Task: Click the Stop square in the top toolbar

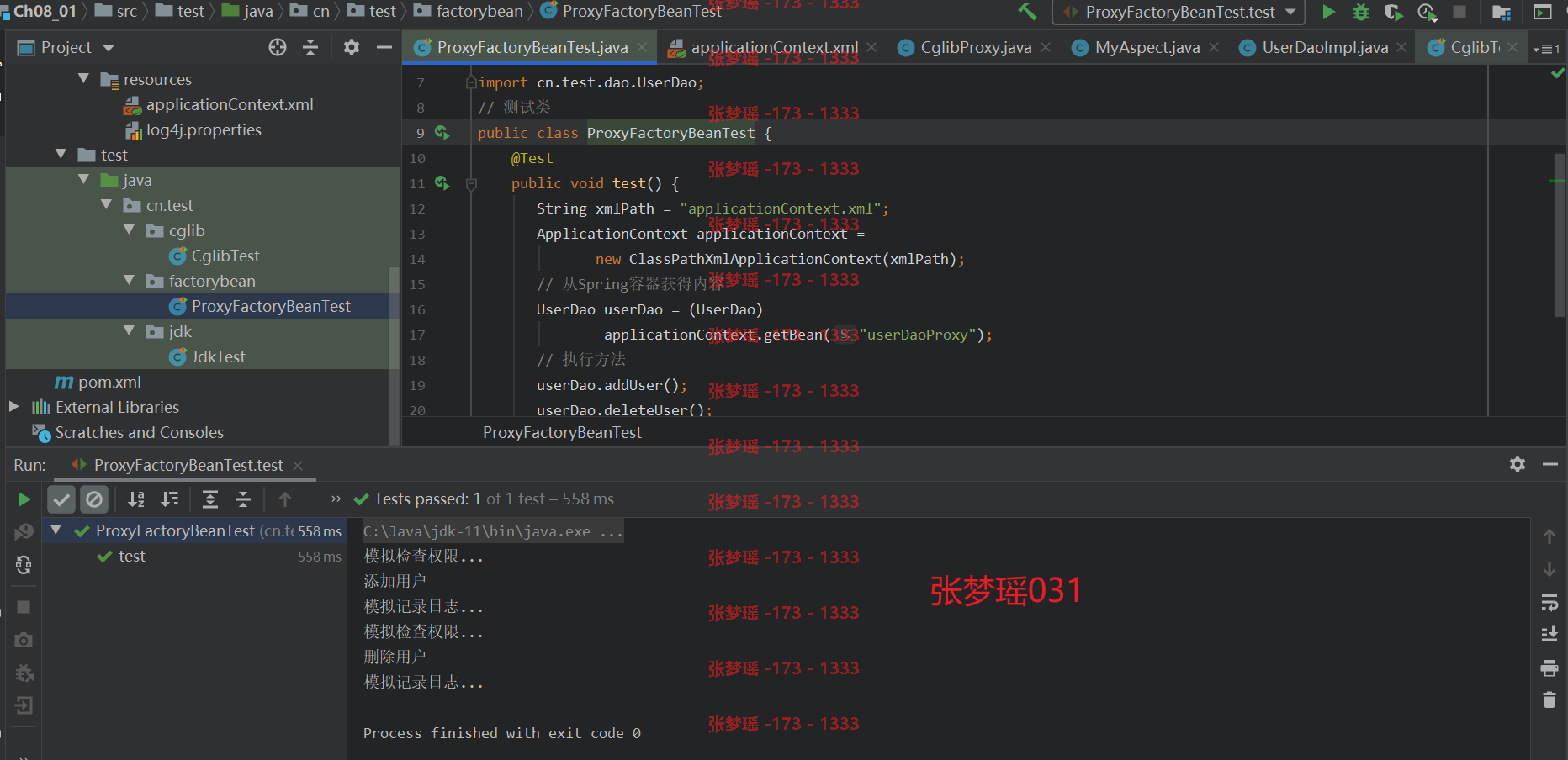Action: pyautogui.click(x=1459, y=12)
